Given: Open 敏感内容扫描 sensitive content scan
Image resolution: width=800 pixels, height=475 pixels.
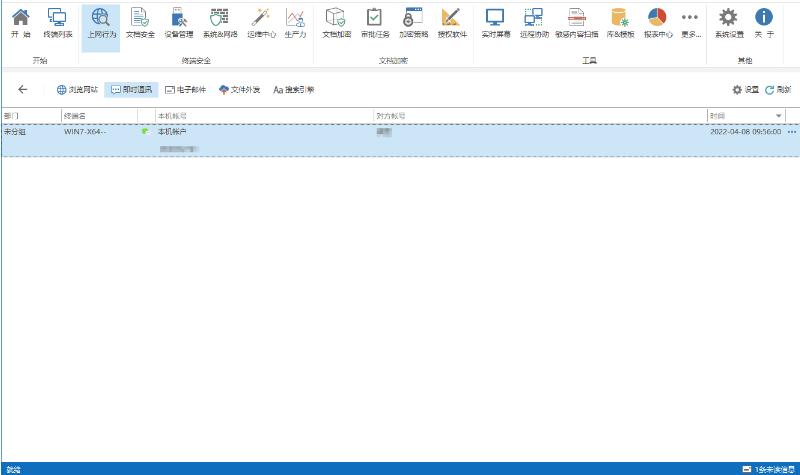Looking at the screenshot, I should click(576, 23).
